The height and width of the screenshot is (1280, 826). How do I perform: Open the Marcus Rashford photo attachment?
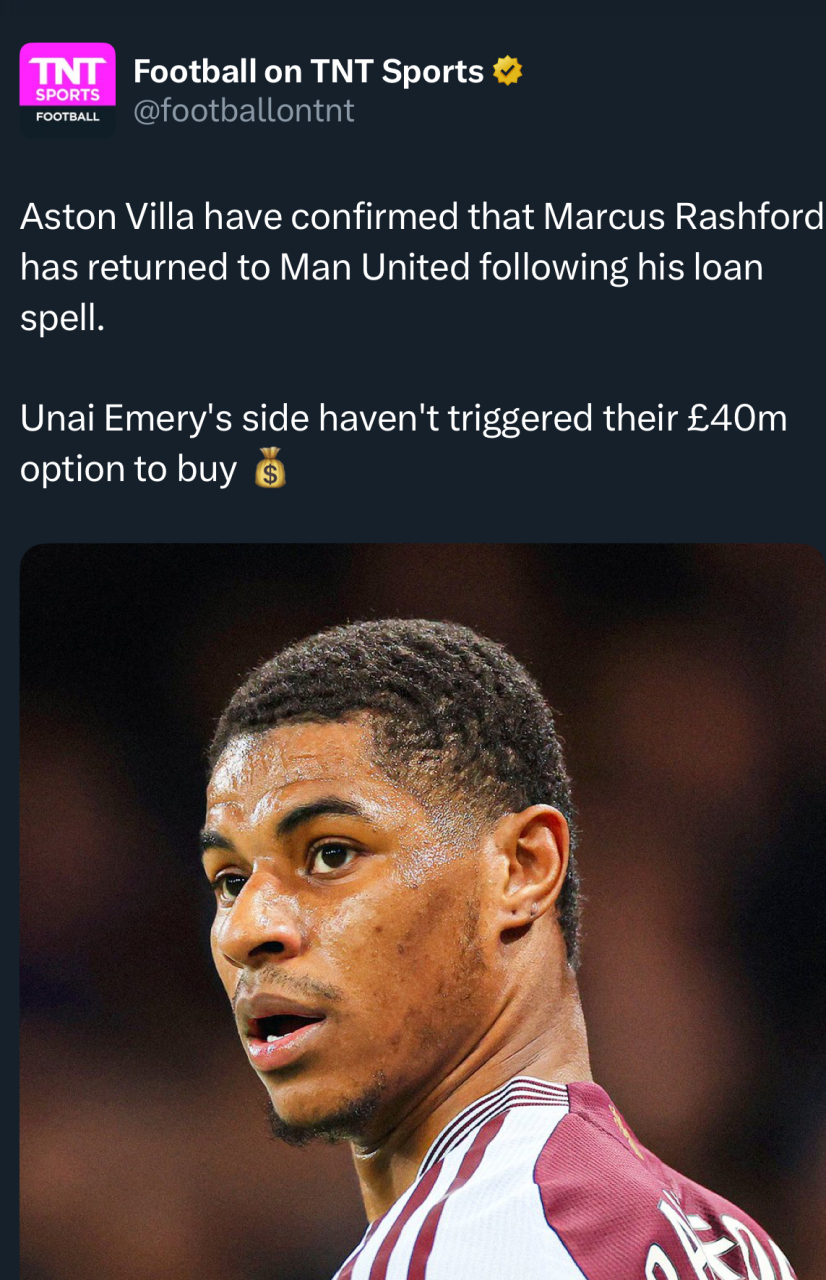423,911
